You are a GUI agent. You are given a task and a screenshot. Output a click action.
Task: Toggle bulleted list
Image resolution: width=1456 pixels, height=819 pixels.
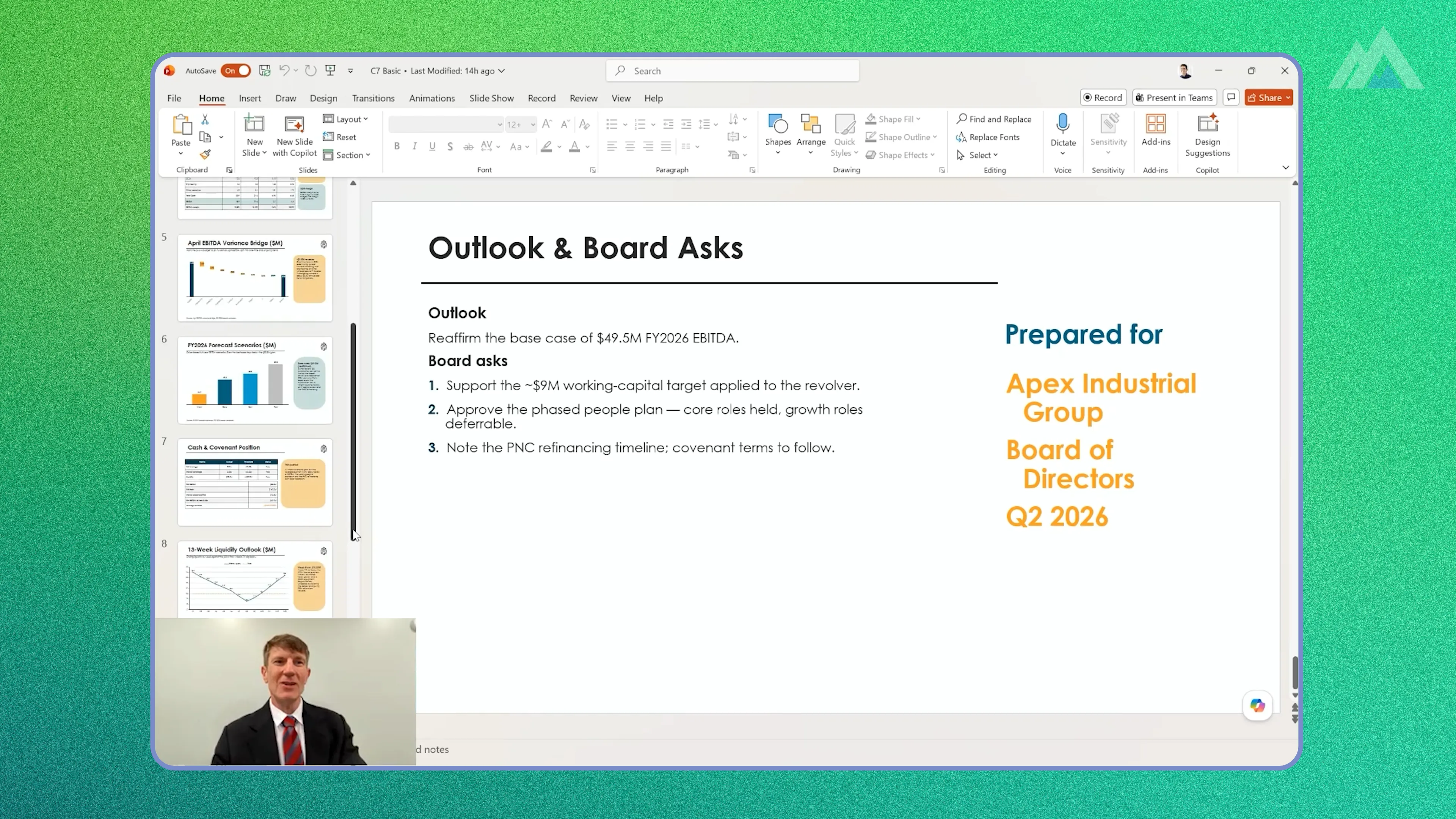(612, 124)
